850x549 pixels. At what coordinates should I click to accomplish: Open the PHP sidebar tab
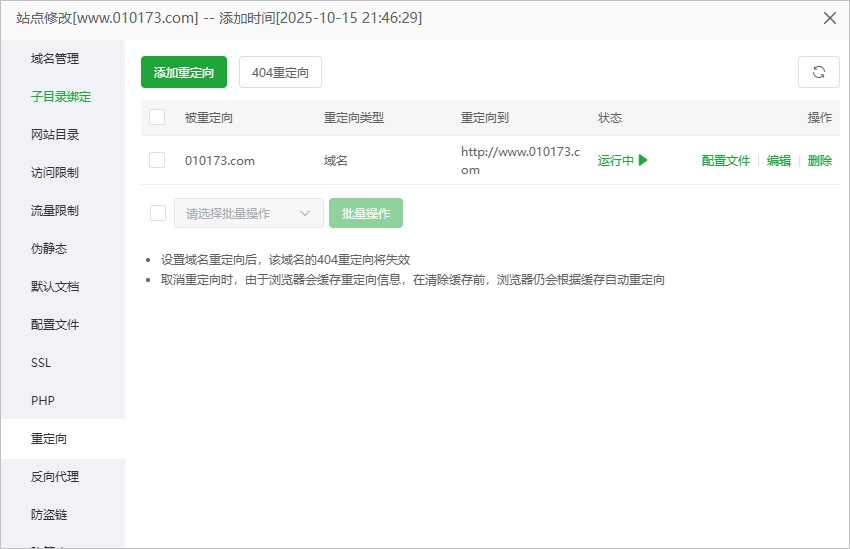click(x=63, y=401)
